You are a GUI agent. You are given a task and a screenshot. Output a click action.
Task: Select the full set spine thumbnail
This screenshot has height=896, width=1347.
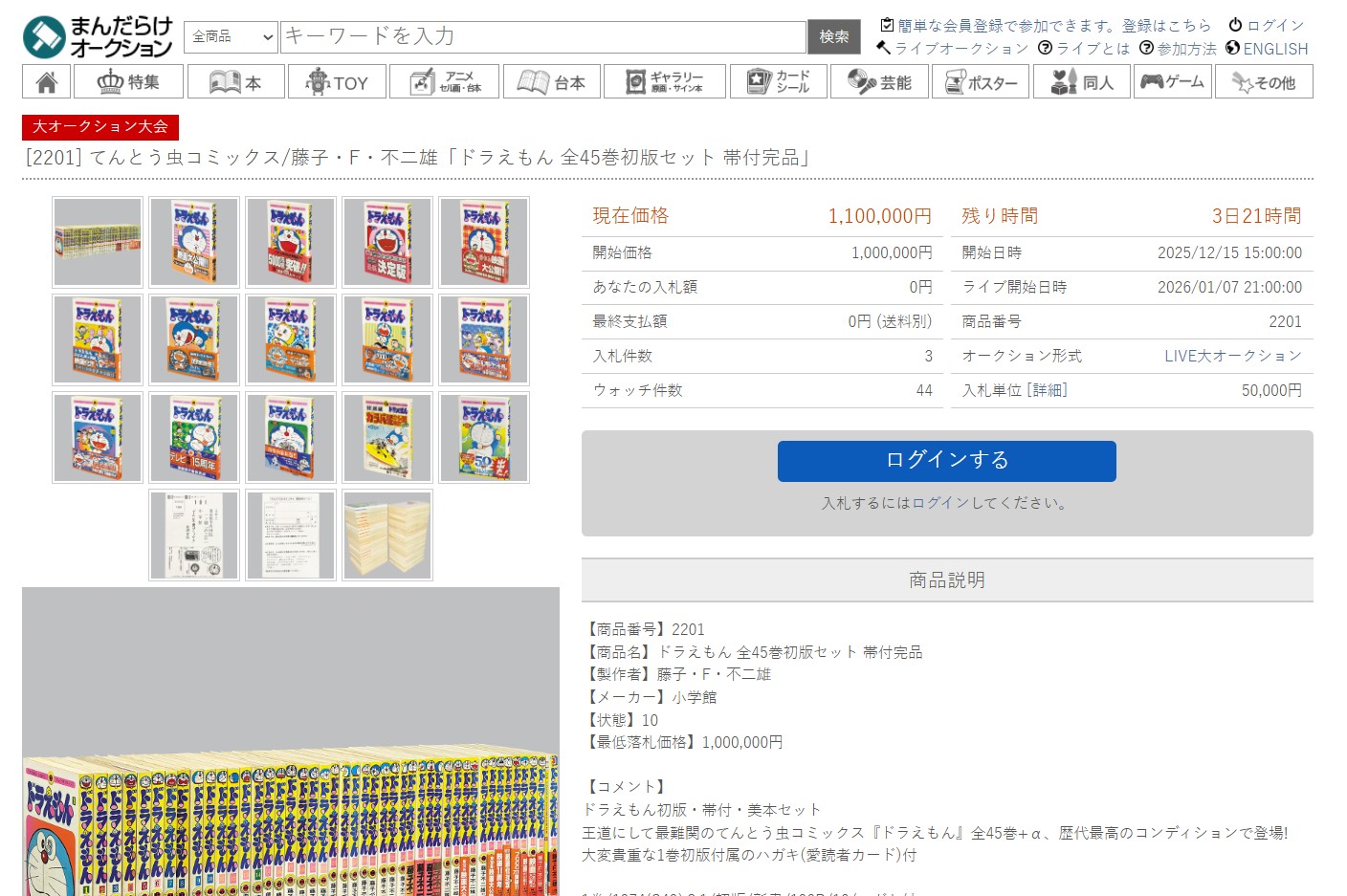[x=98, y=242]
